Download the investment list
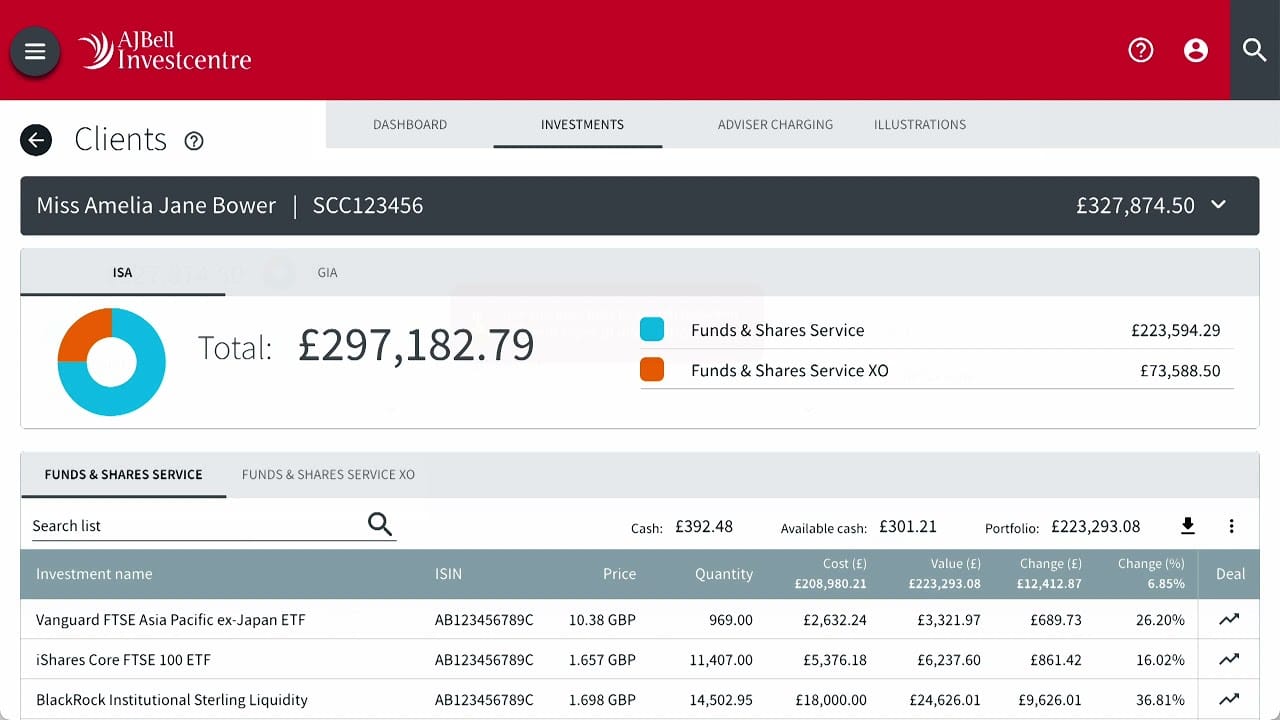1280x720 pixels. click(x=1188, y=526)
